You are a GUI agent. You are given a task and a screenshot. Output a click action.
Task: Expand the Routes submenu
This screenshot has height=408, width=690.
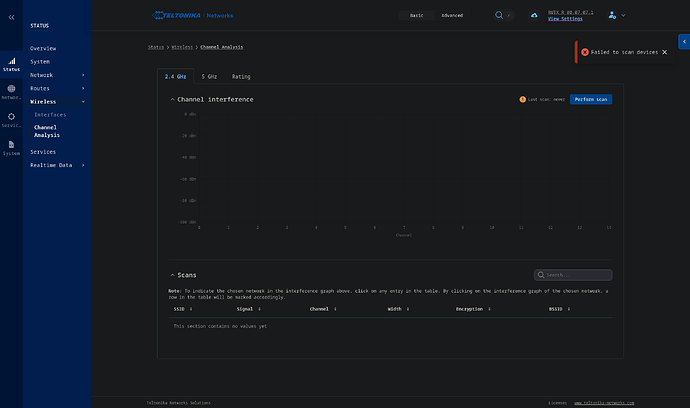(x=83, y=88)
